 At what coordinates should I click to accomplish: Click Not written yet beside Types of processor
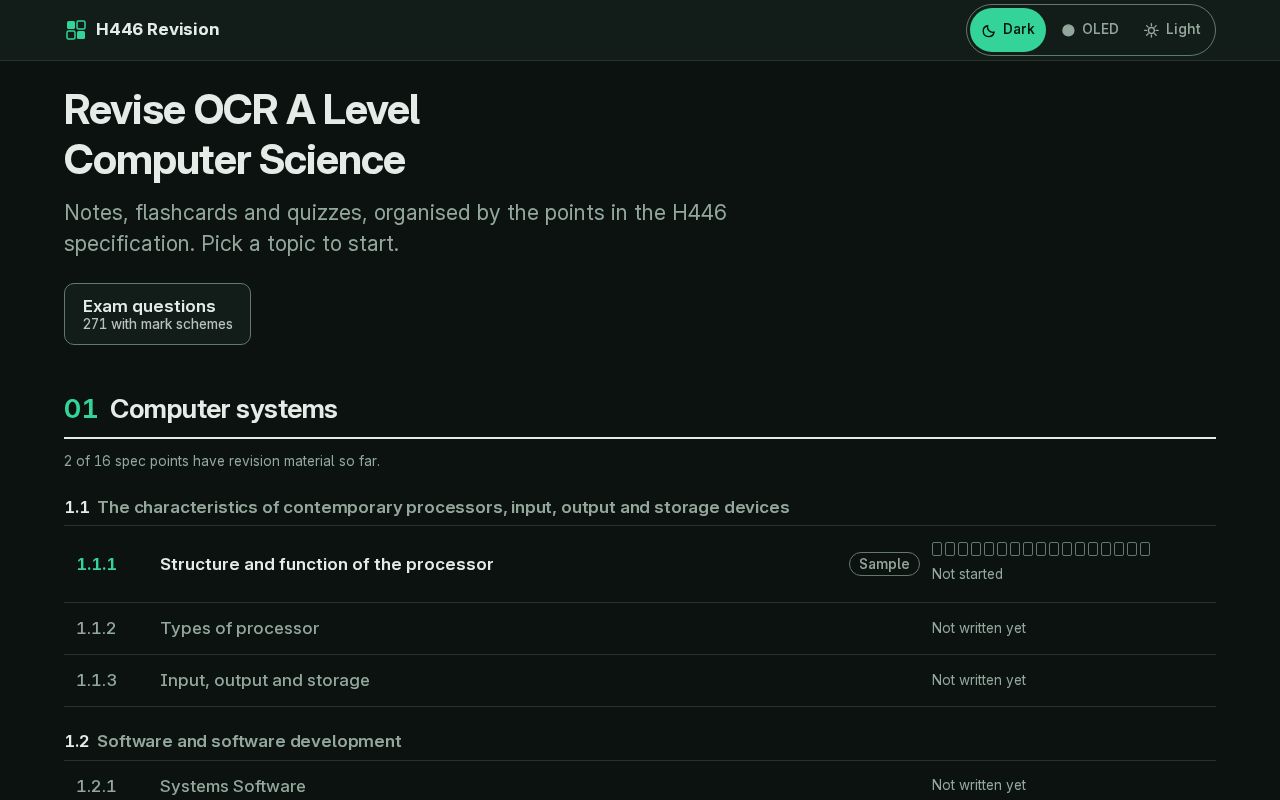click(979, 628)
